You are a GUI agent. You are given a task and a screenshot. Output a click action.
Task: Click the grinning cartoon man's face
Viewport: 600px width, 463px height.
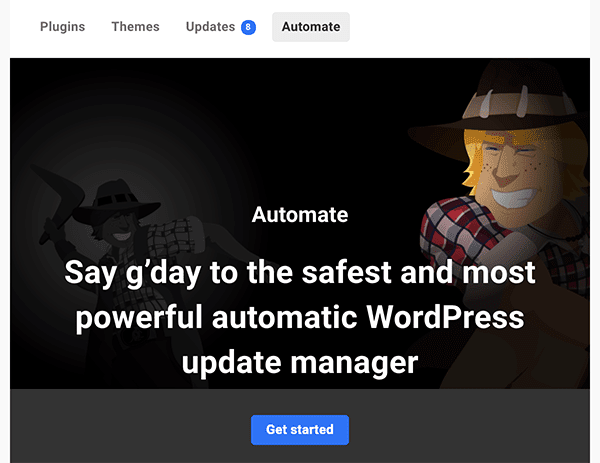515,174
